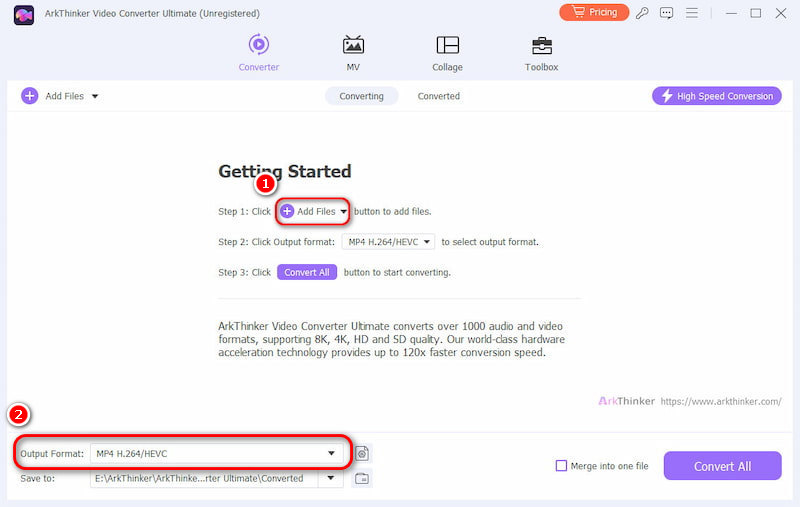Click Add Files in Getting Started step 1
Image resolution: width=800 pixels, height=507 pixels.
click(308, 211)
